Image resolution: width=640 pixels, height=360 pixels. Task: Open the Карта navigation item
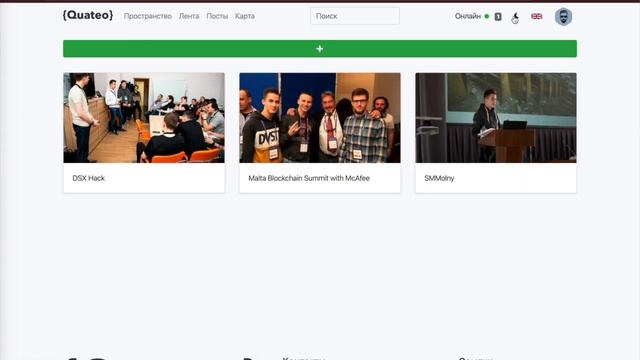click(245, 16)
